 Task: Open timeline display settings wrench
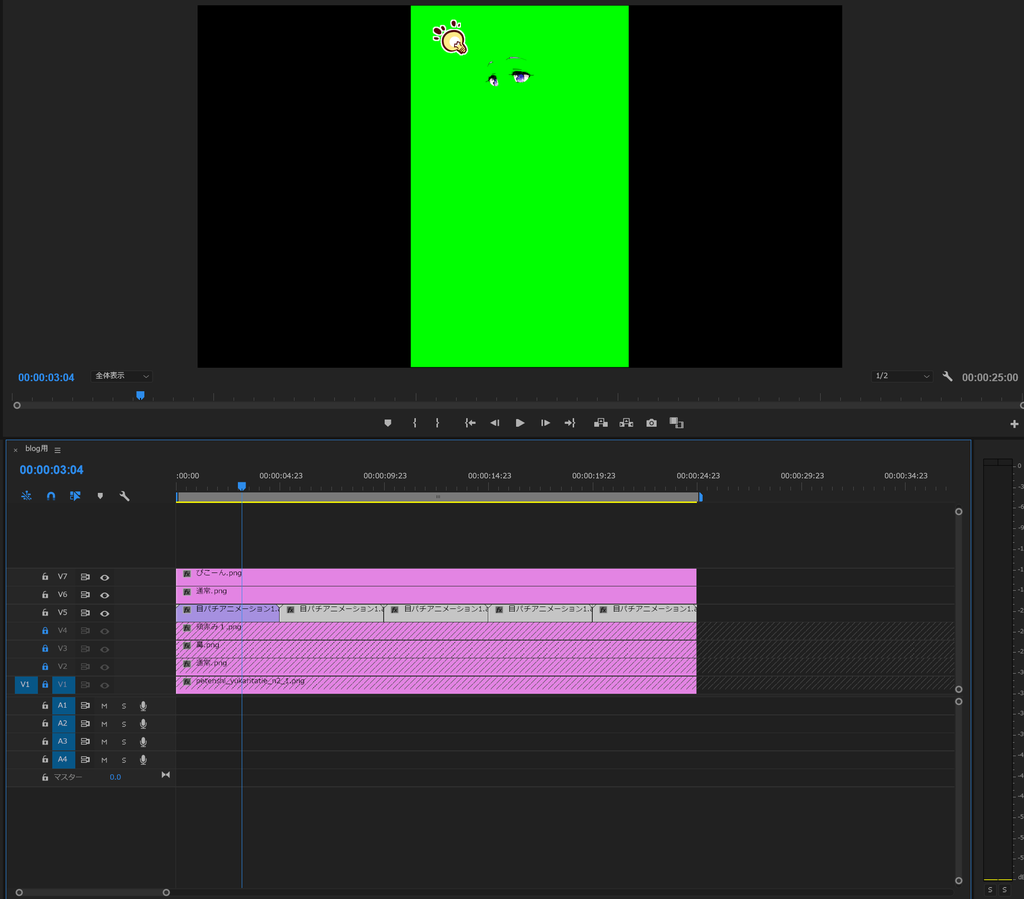[x=124, y=496]
